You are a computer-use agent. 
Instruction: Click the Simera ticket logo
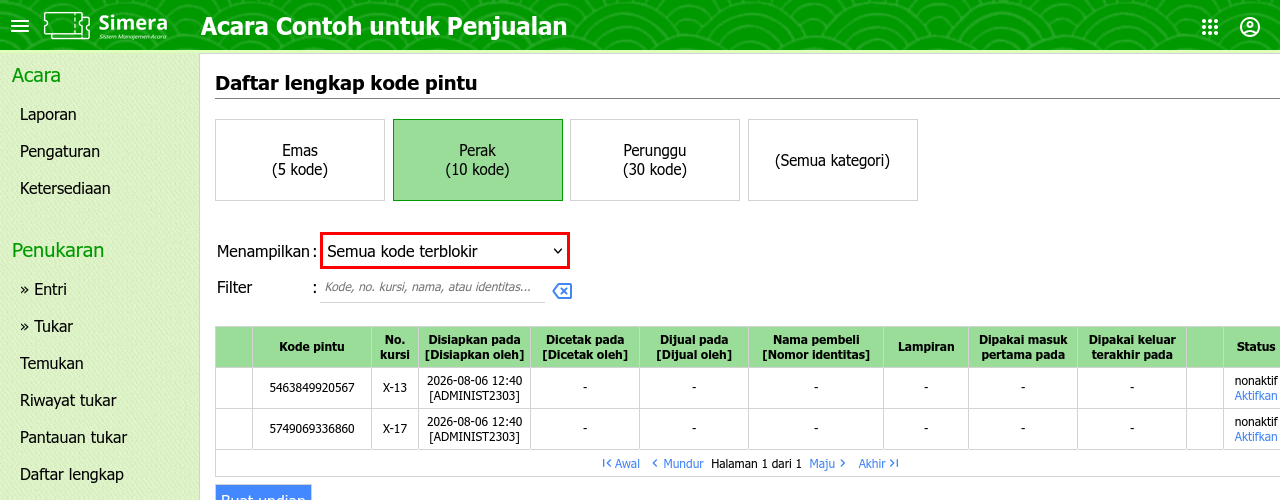106,26
